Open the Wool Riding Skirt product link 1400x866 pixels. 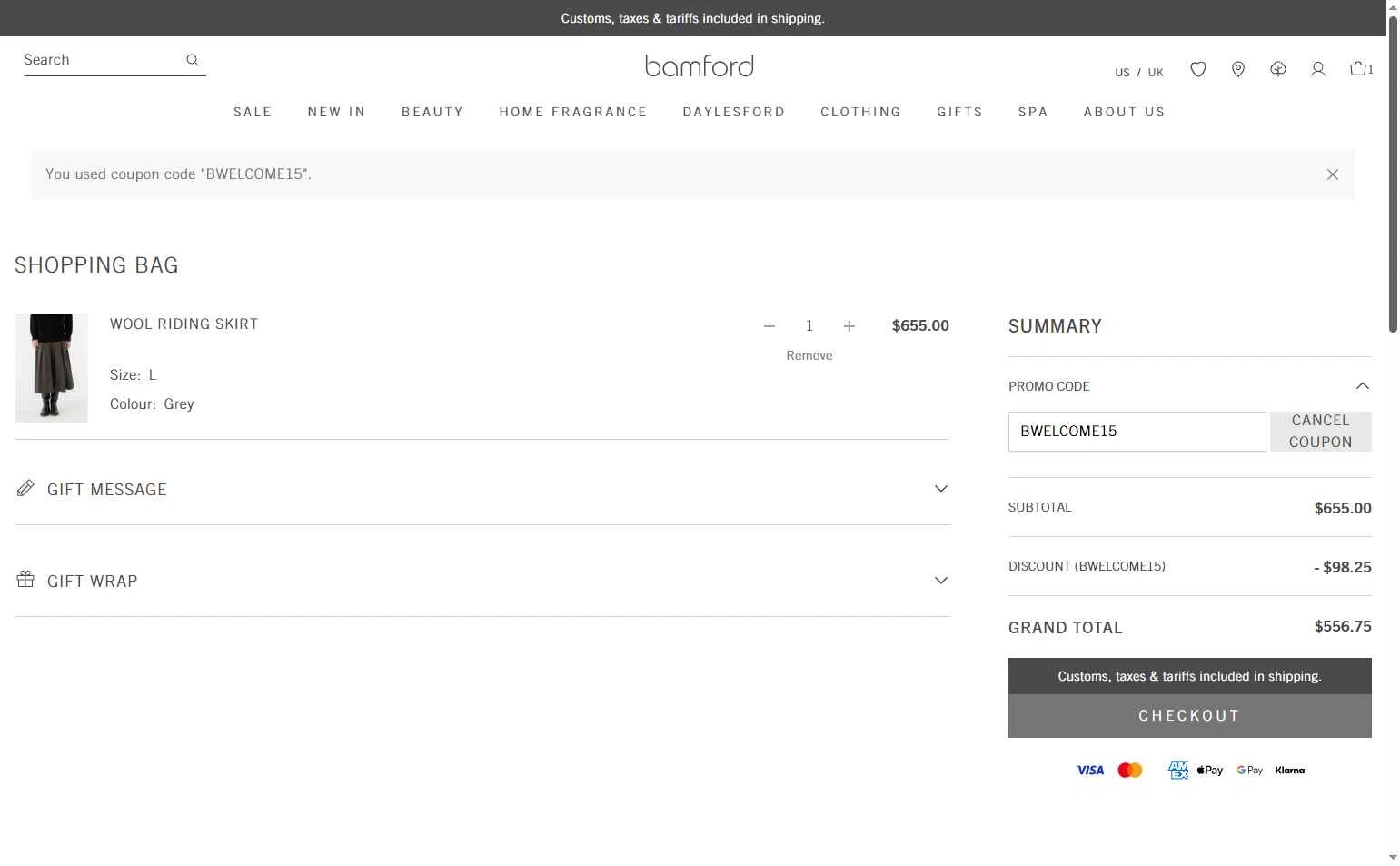(184, 324)
